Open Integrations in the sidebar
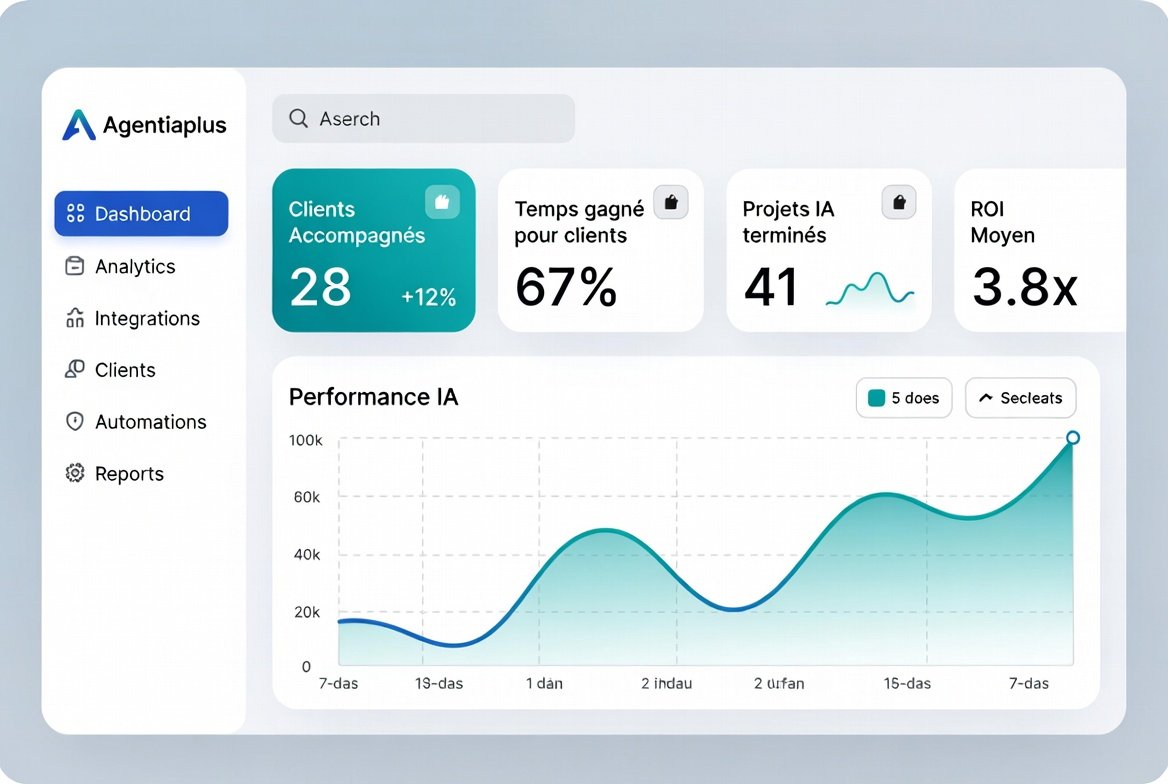Viewport: 1168px width, 784px height. click(x=133, y=318)
